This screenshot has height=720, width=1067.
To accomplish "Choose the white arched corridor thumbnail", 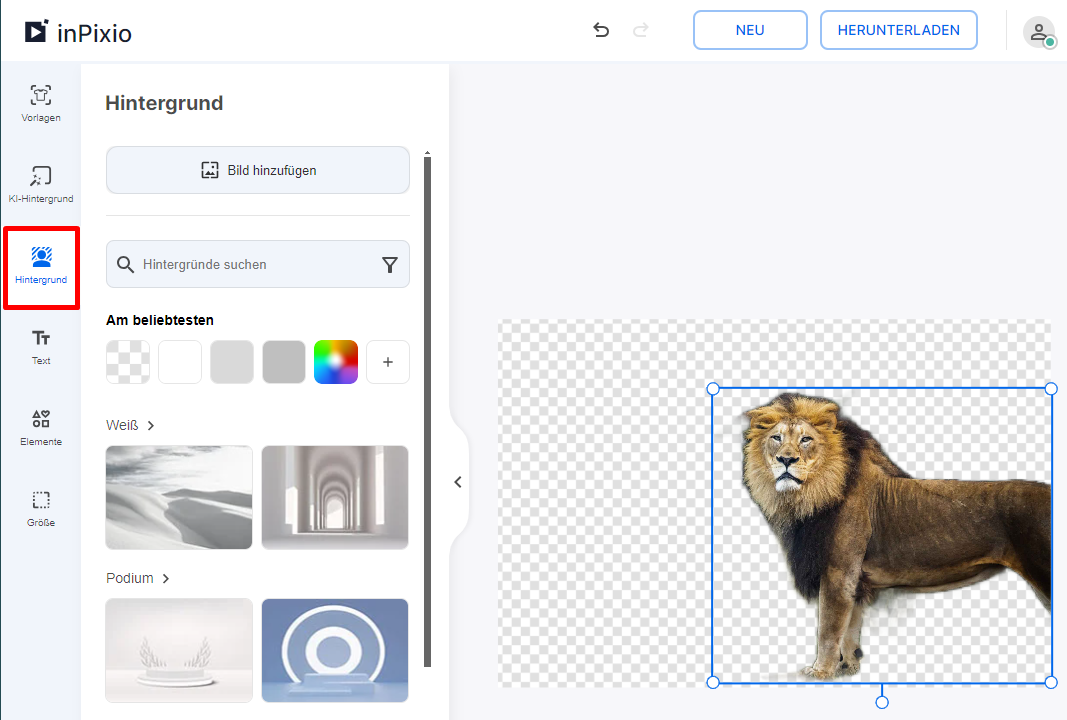I will (335, 497).
